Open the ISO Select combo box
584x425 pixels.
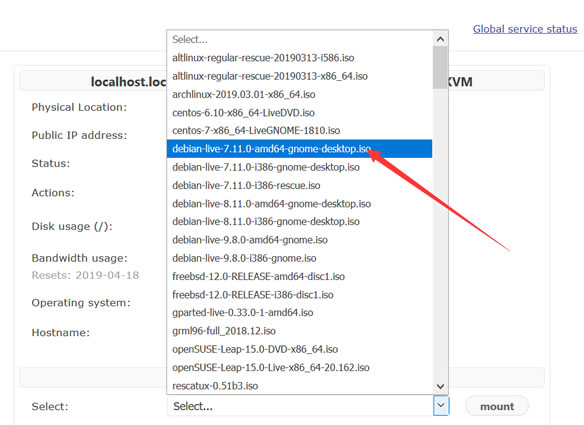pyautogui.click(x=308, y=406)
